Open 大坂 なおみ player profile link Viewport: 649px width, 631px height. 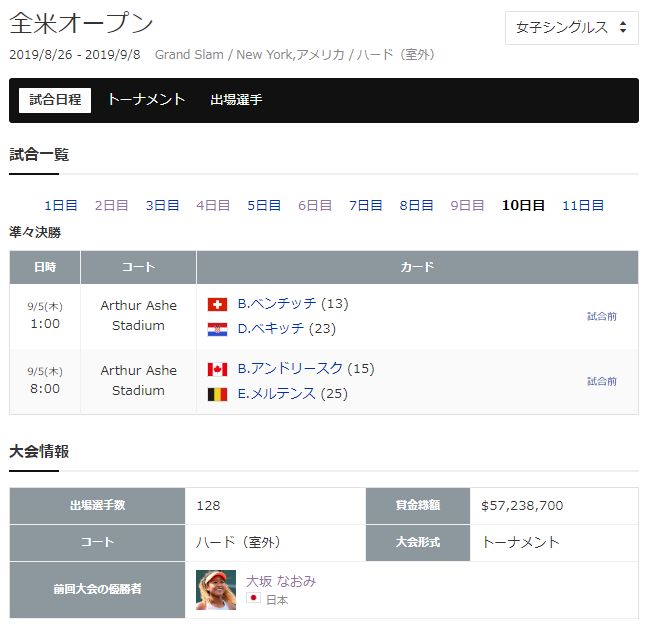[x=281, y=581]
